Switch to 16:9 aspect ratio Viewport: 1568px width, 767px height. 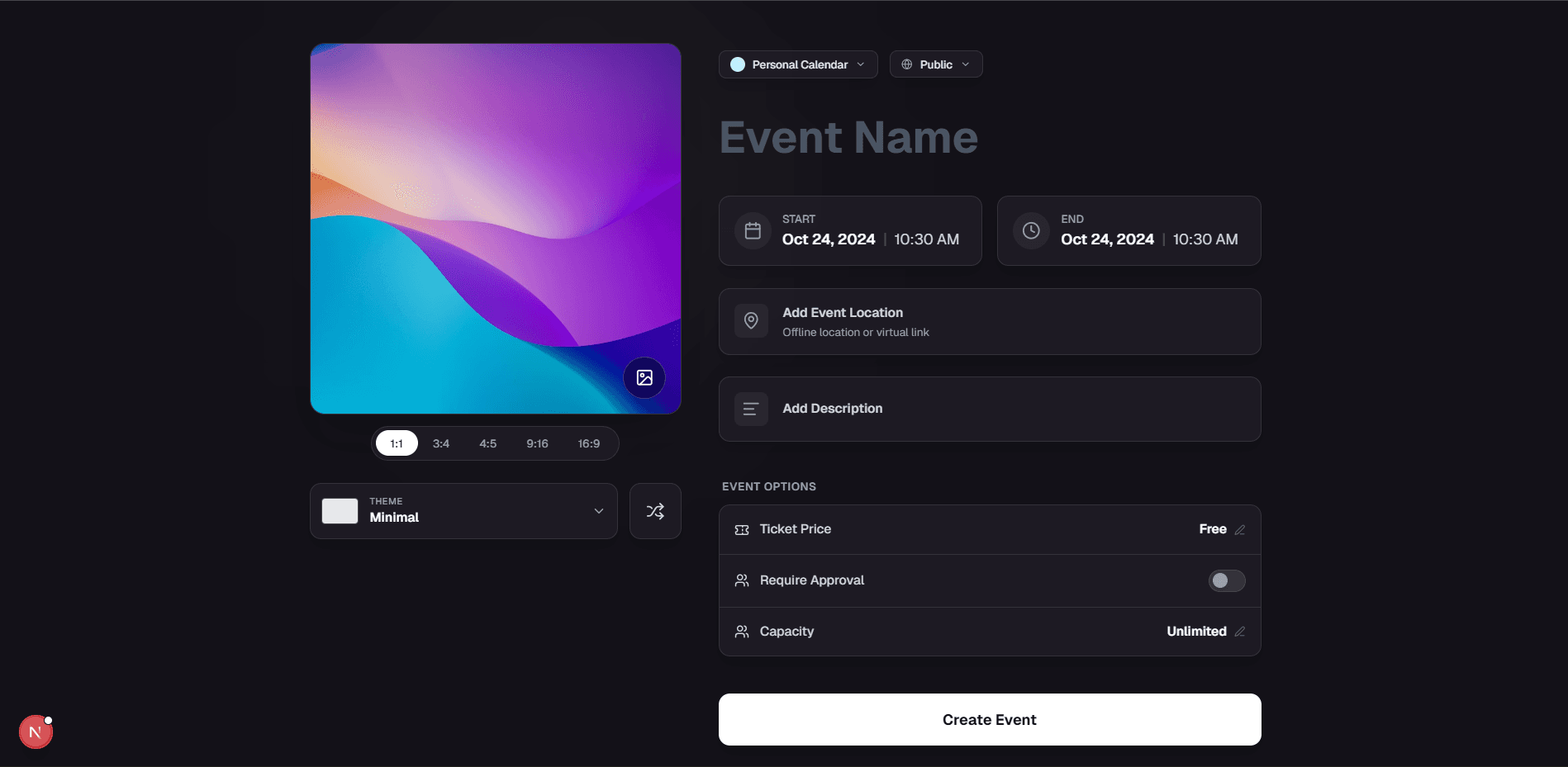[x=588, y=443]
